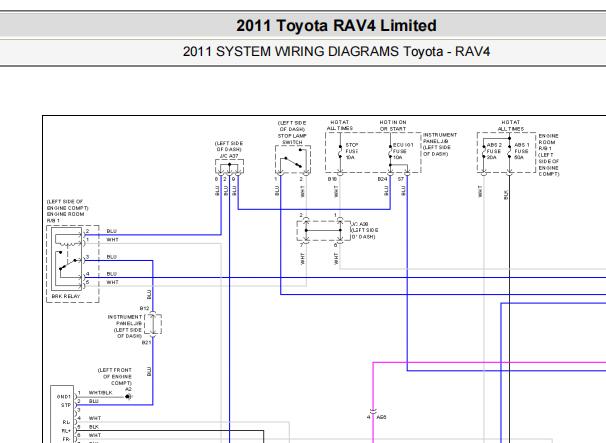Image resolution: width=606 pixels, height=443 pixels.
Task: Select '2011 SYSTEM WIRING DIAGRAMS Toyota - RAV4' subtitle
Action: click(336, 51)
